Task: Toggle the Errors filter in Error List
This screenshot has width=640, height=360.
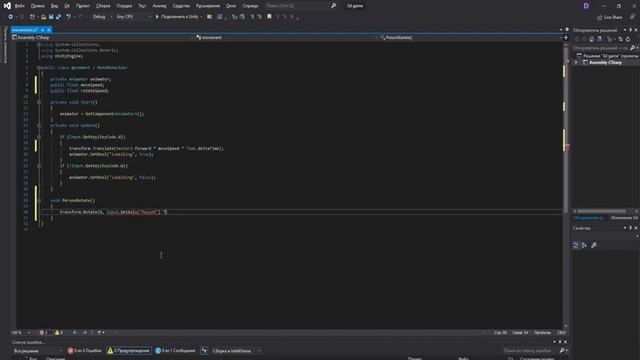Action: click(x=84, y=351)
